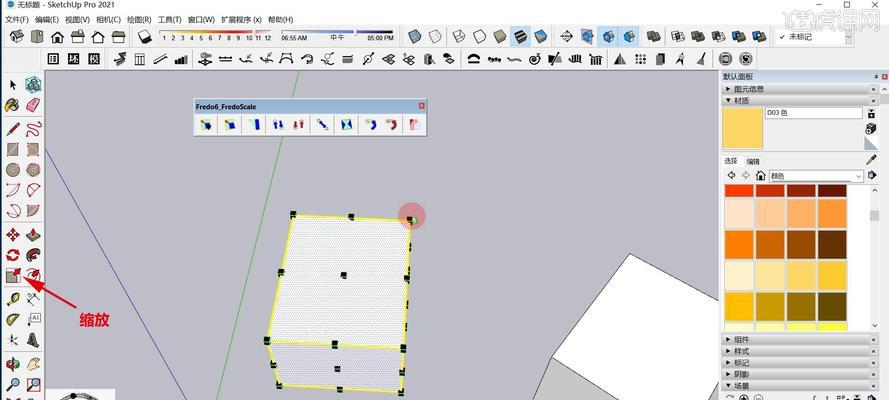
Task: Select the arrow Select tool
Action: (x=13, y=85)
